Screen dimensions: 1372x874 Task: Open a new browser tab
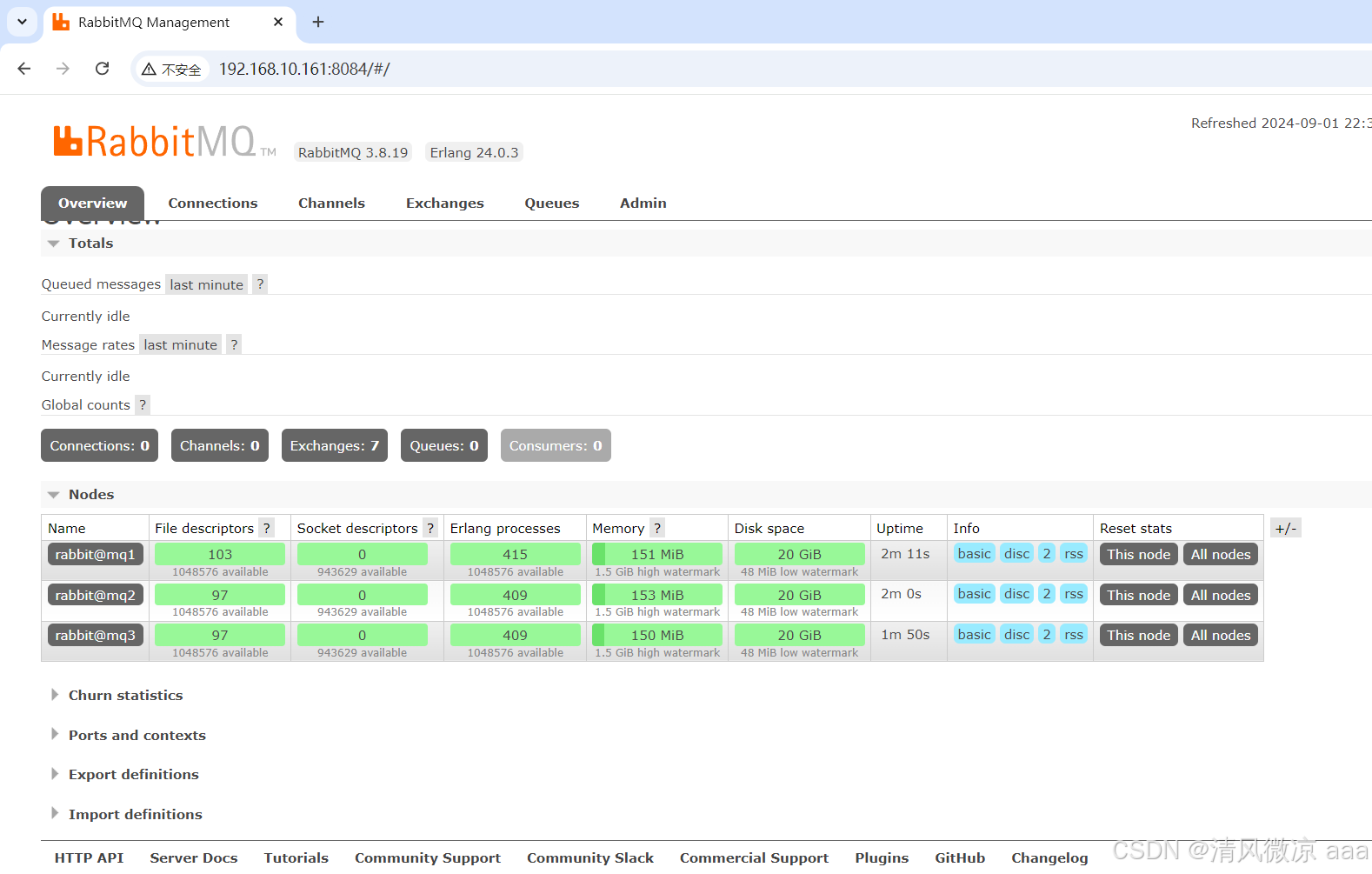coord(318,22)
